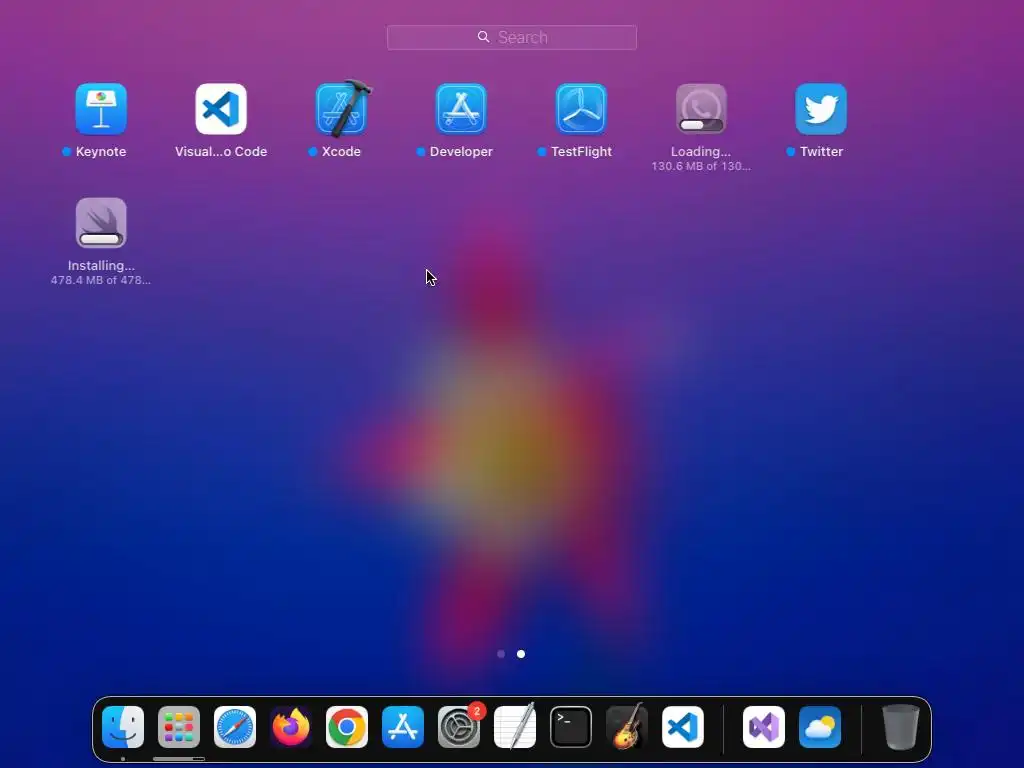Click '130.6 MB of 130...' progress text
Screen dimensions: 1024x768
(x=701, y=166)
